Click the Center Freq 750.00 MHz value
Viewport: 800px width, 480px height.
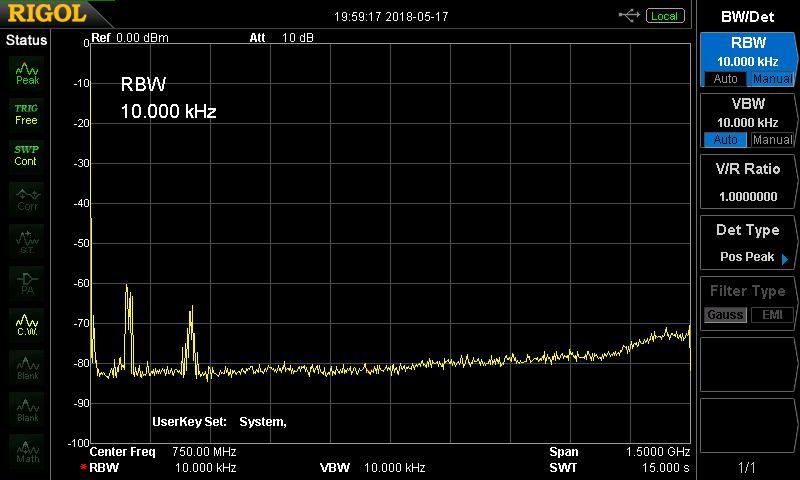(204, 452)
